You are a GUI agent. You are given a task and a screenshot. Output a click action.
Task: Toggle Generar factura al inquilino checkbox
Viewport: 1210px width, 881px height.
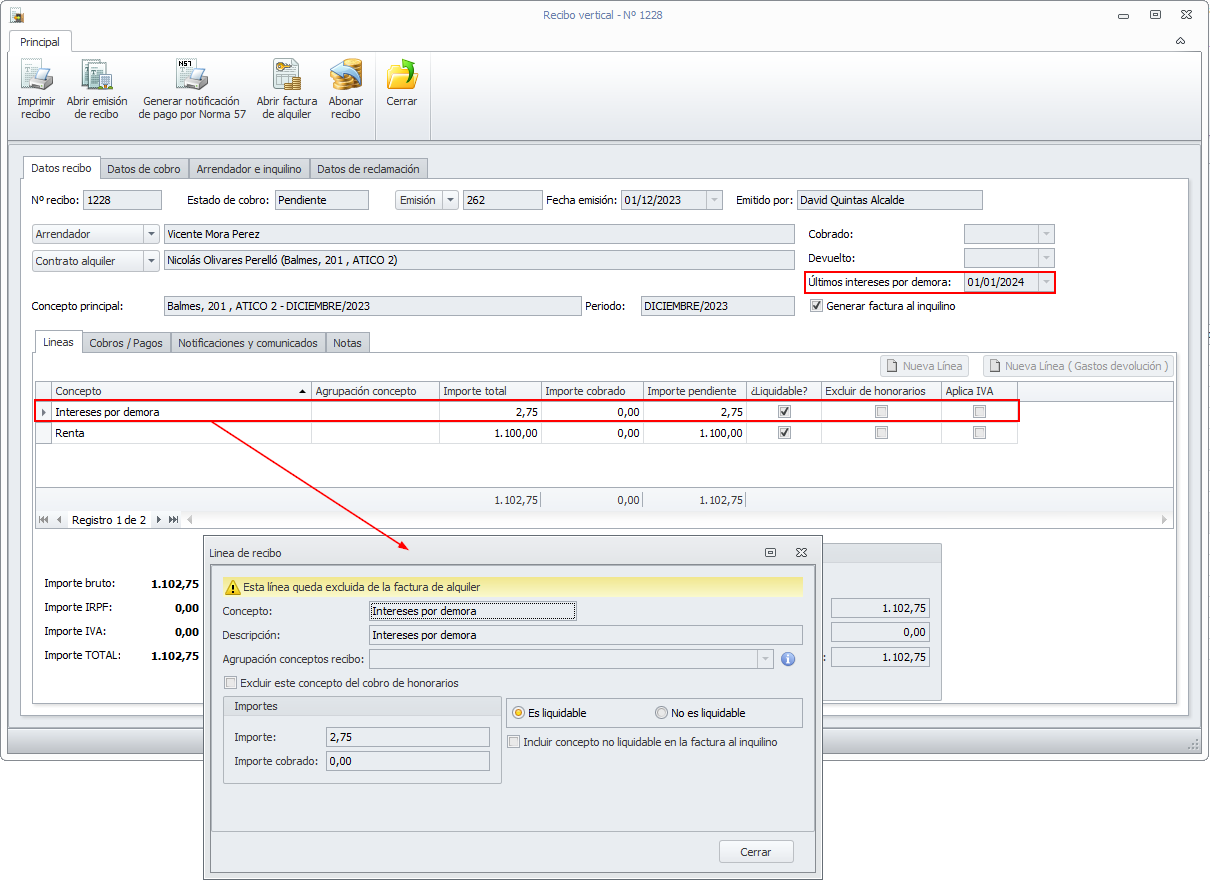[x=817, y=306]
